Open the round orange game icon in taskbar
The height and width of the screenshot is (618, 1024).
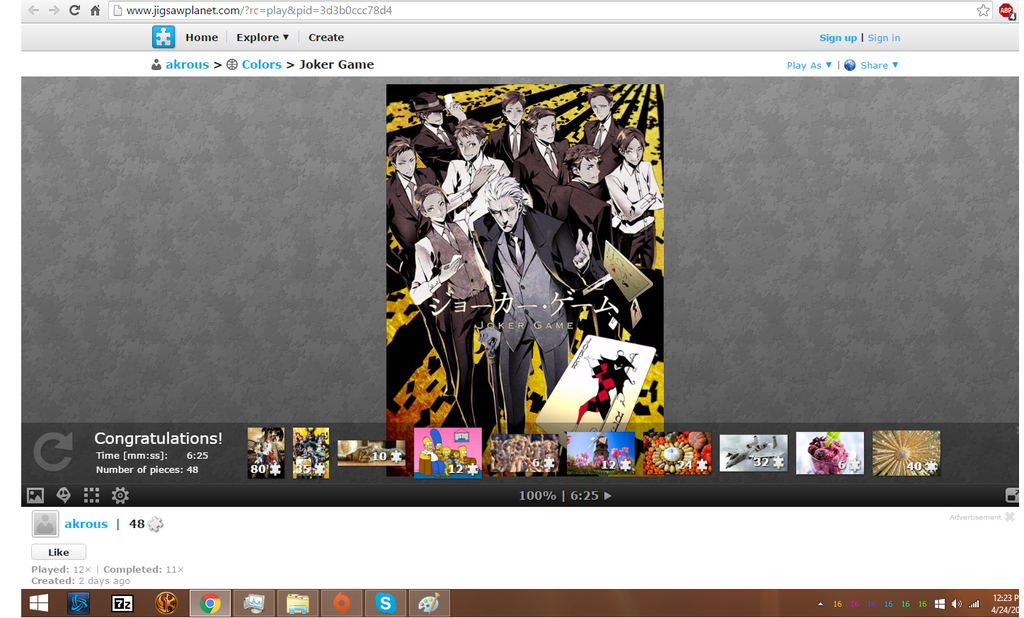coord(166,603)
